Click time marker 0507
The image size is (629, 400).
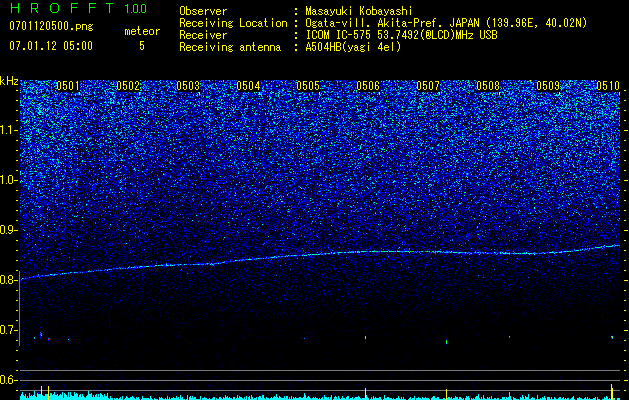428,86
